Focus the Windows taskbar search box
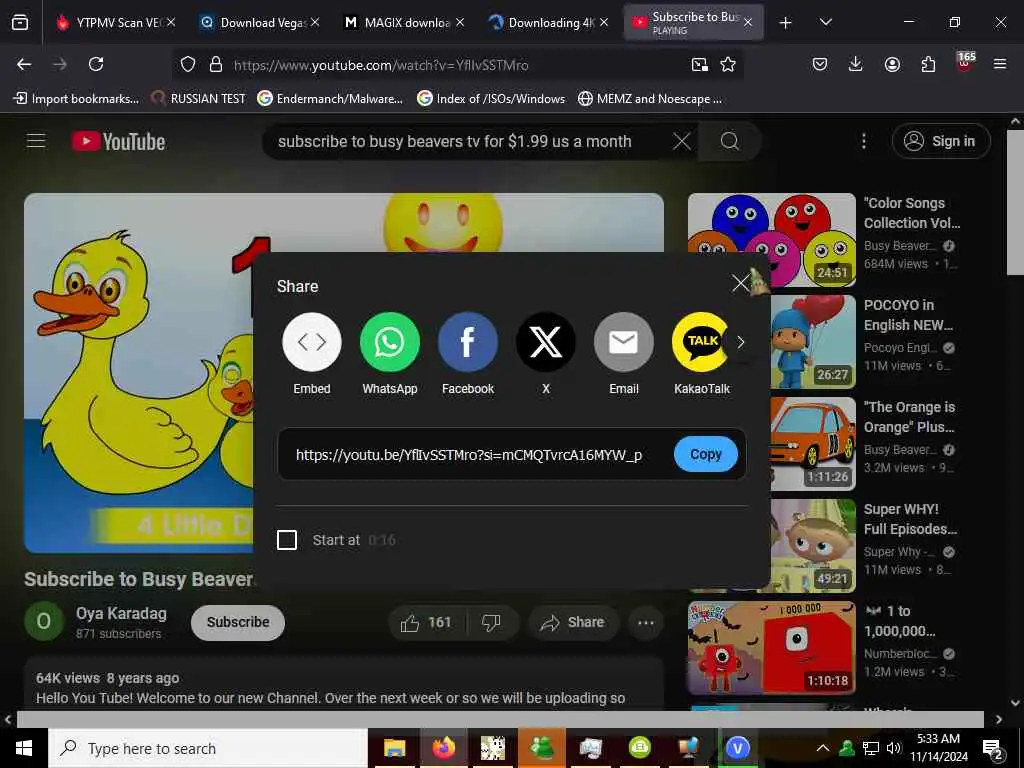This screenshot has height=768, width=1024. tap(208, 748)
